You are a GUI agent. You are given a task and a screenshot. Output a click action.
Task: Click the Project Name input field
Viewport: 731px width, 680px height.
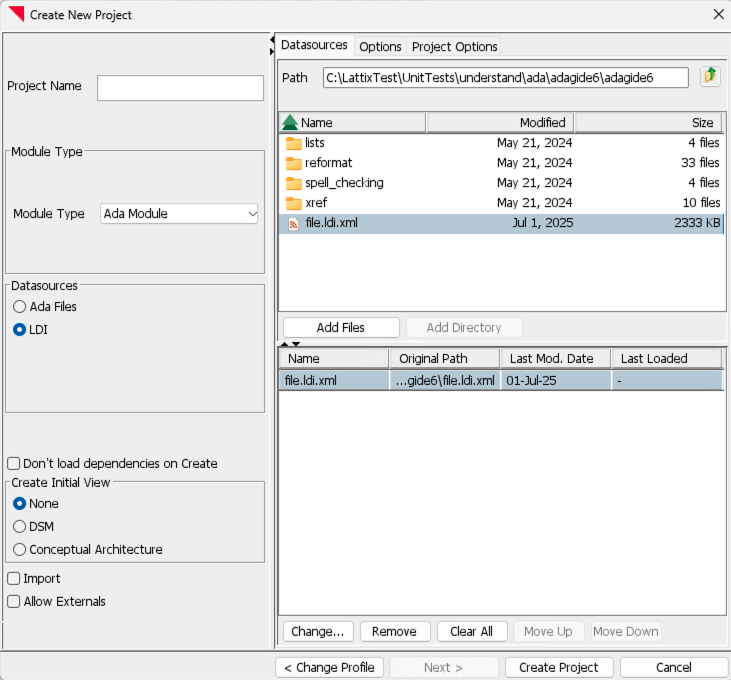[180, 88]
